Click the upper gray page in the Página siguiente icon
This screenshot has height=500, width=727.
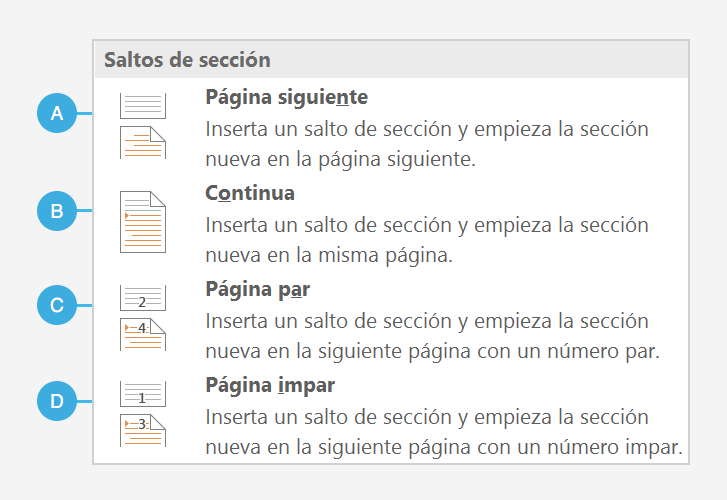(143, 106)
